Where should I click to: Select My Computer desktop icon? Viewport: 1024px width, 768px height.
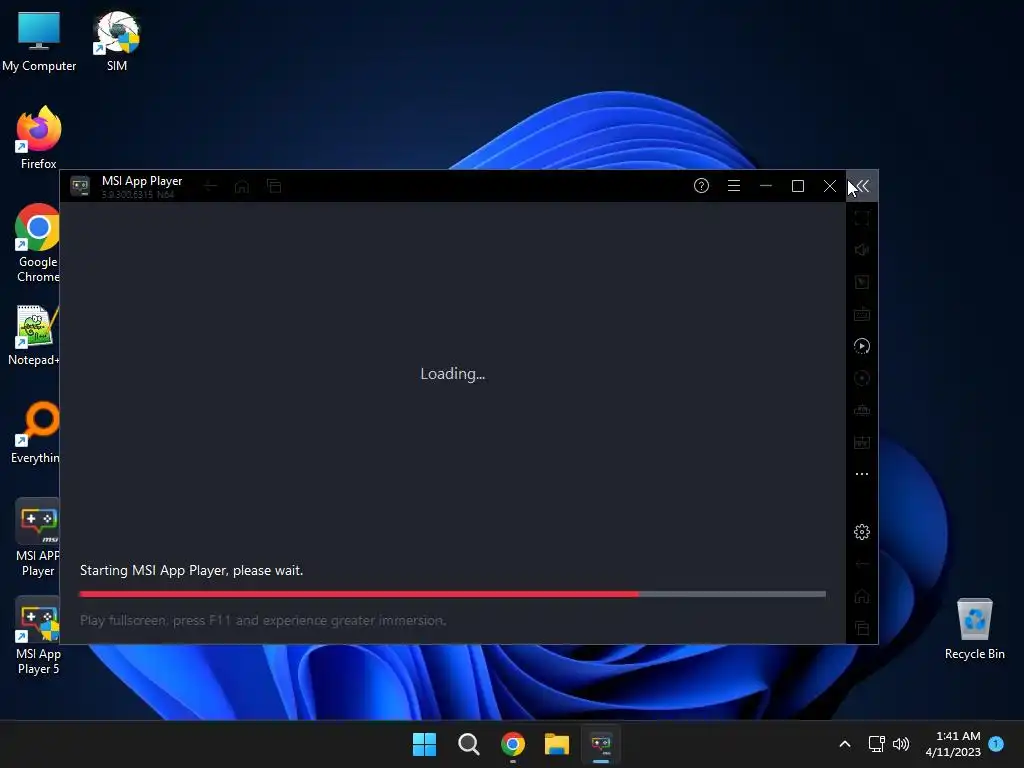(x=39, y=41)
